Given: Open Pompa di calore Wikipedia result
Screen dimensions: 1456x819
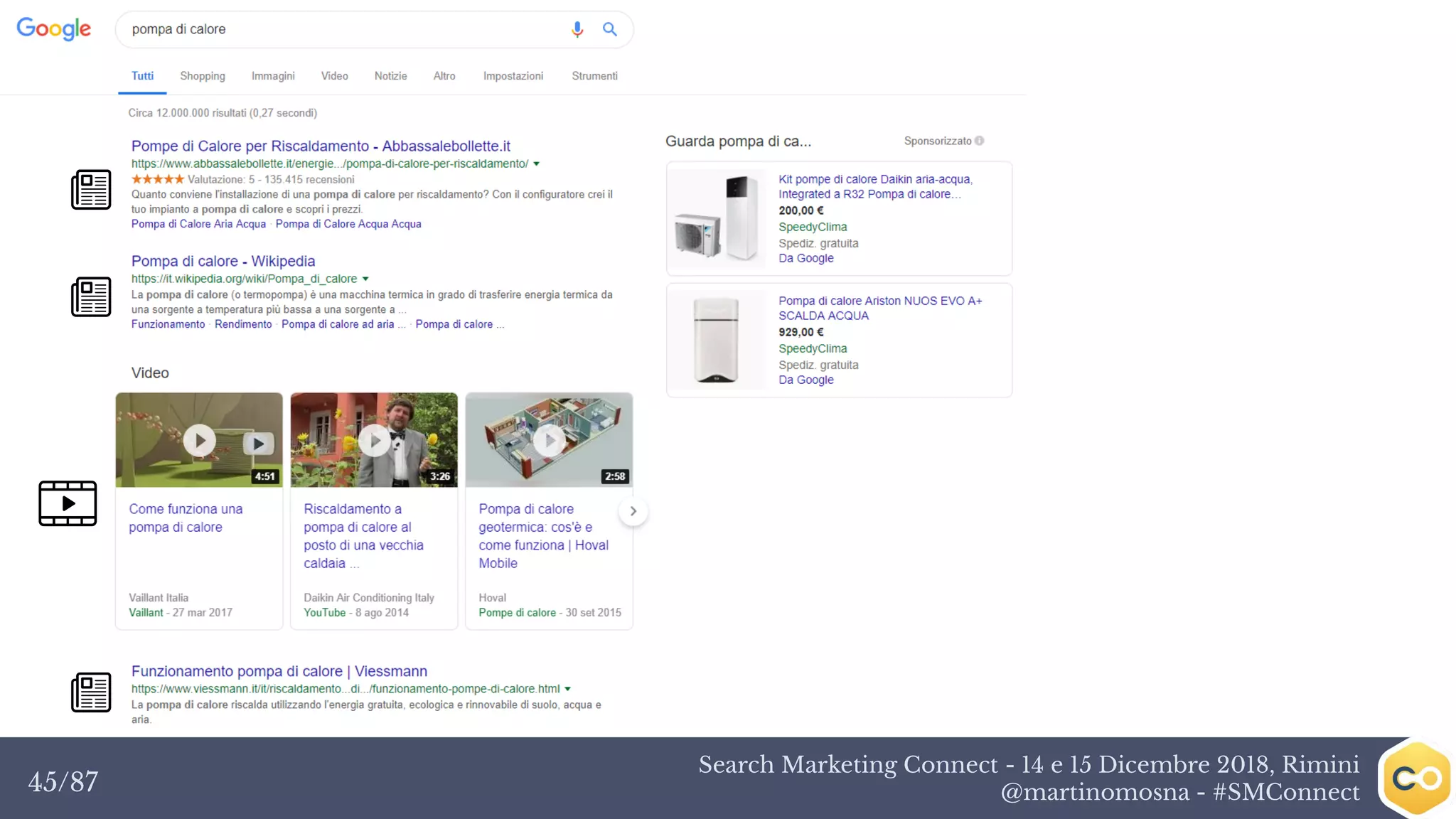Looking at the screenshot, I should [x=223, y=261].
